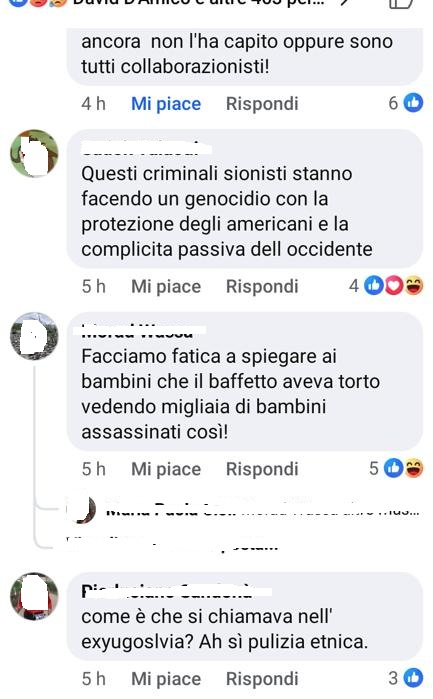Like the 'pulizia etnica' comment
Screen dimensions: 433x699
pos(166,679)
